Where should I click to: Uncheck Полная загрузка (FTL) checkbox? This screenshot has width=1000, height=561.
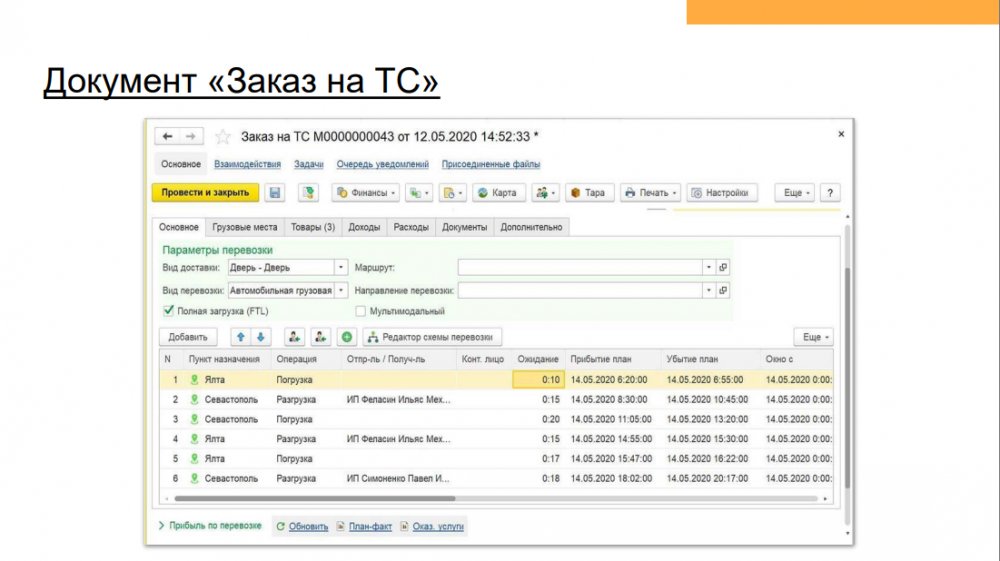click(x=169, y=311)
